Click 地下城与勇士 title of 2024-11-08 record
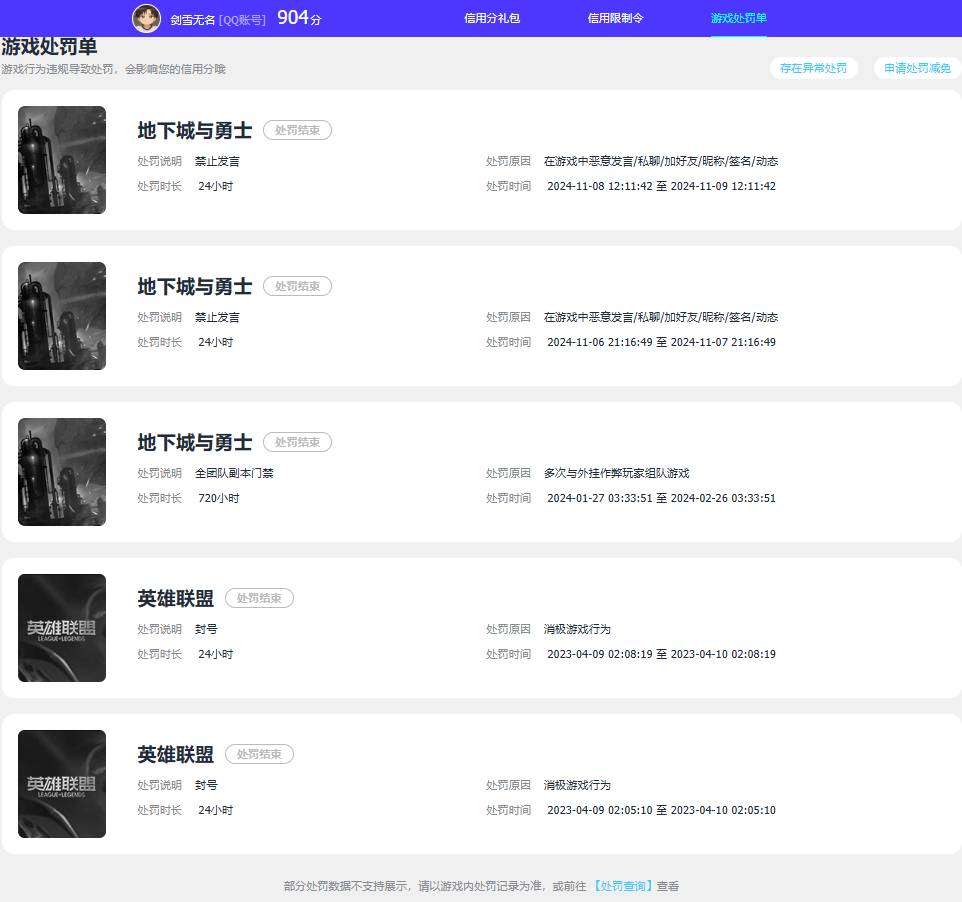The width and height of the screenshot is (962, 902). pyautogui.click(x=195, y=130)
